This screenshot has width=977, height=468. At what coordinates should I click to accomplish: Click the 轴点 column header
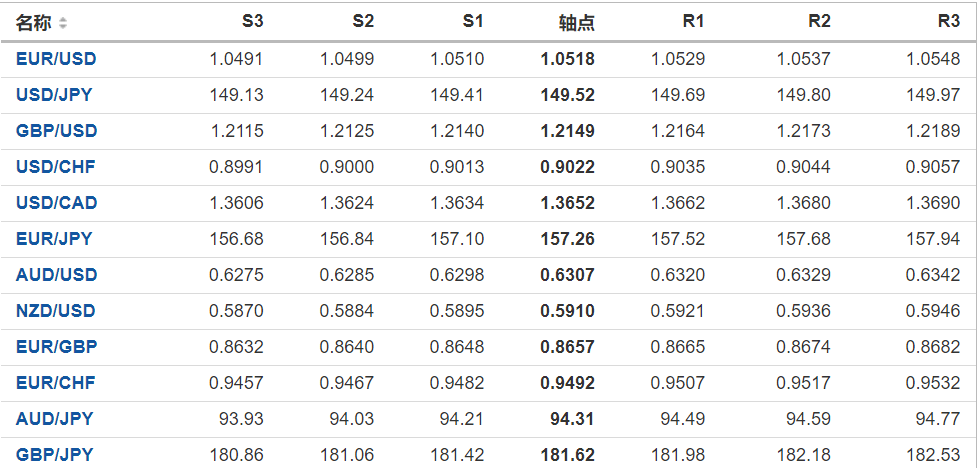[x=577, y=22]
